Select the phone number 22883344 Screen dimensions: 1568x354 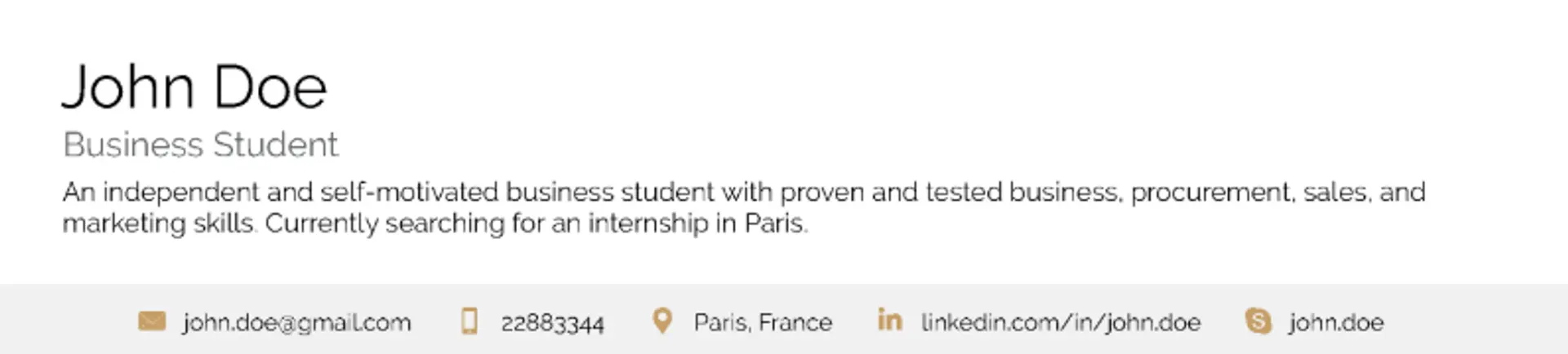coord(552,324)
